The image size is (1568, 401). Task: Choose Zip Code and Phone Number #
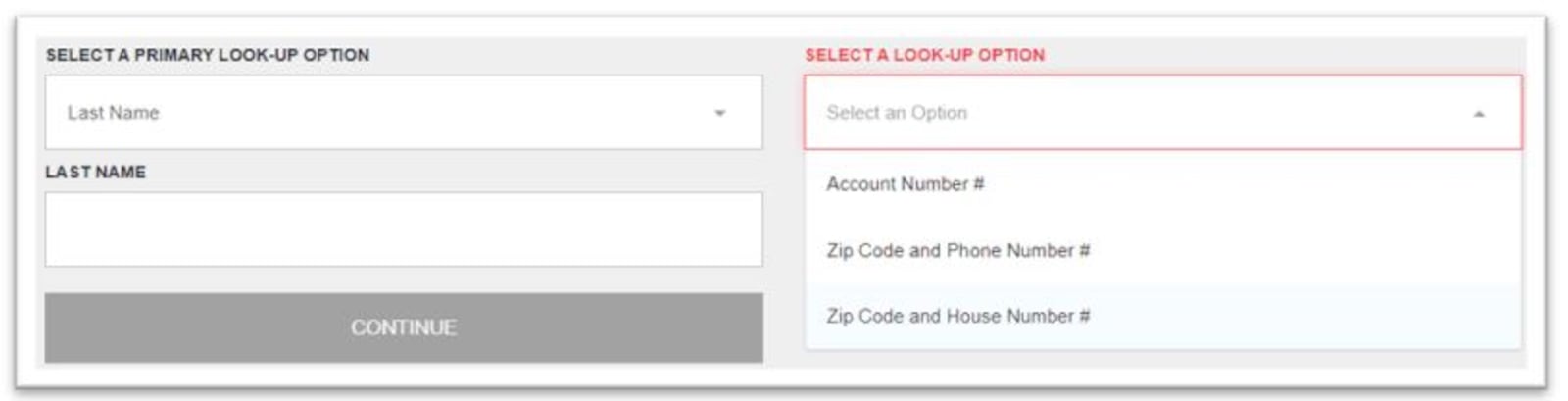(x=957, y=250)
